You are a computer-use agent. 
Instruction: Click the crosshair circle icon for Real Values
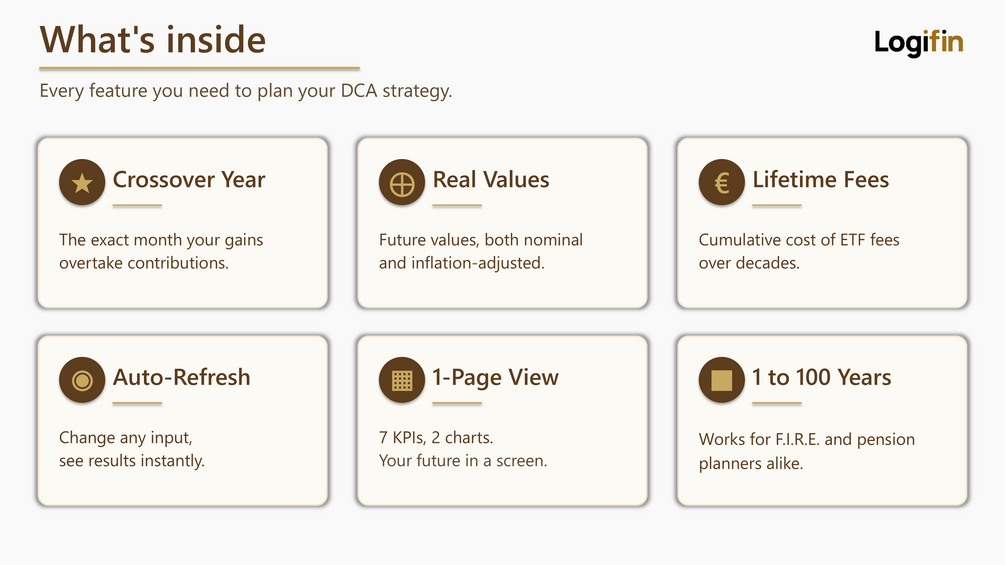click(402, 183)
